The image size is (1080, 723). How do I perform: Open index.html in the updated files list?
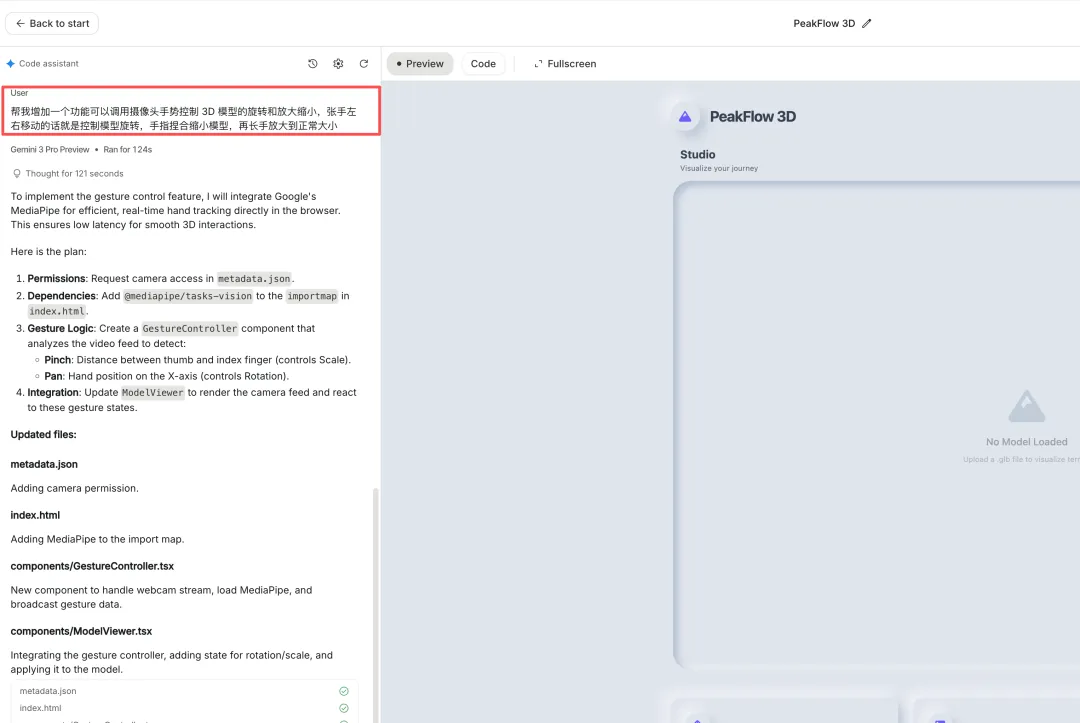pyautogui.click(x=40, y=708)
